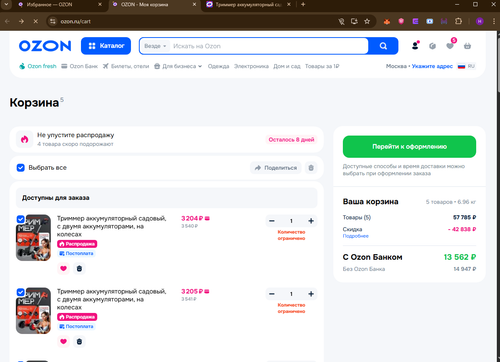Open Билеты, отели section
Viewport: 500px width, 362px height.
point(126,66)
